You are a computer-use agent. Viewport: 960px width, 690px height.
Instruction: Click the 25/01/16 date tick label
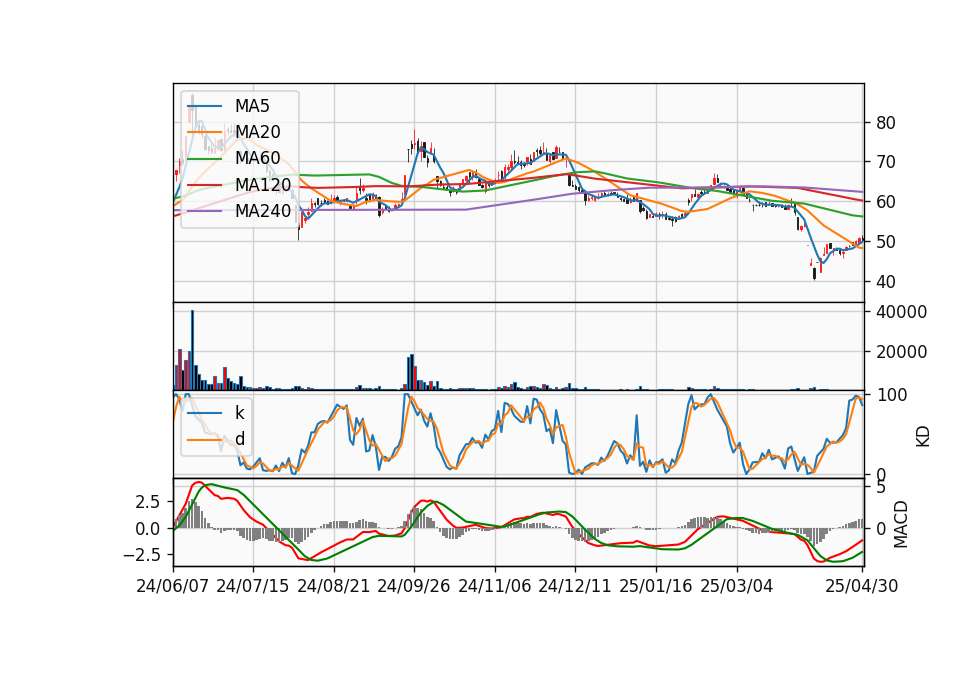(656, 587)
